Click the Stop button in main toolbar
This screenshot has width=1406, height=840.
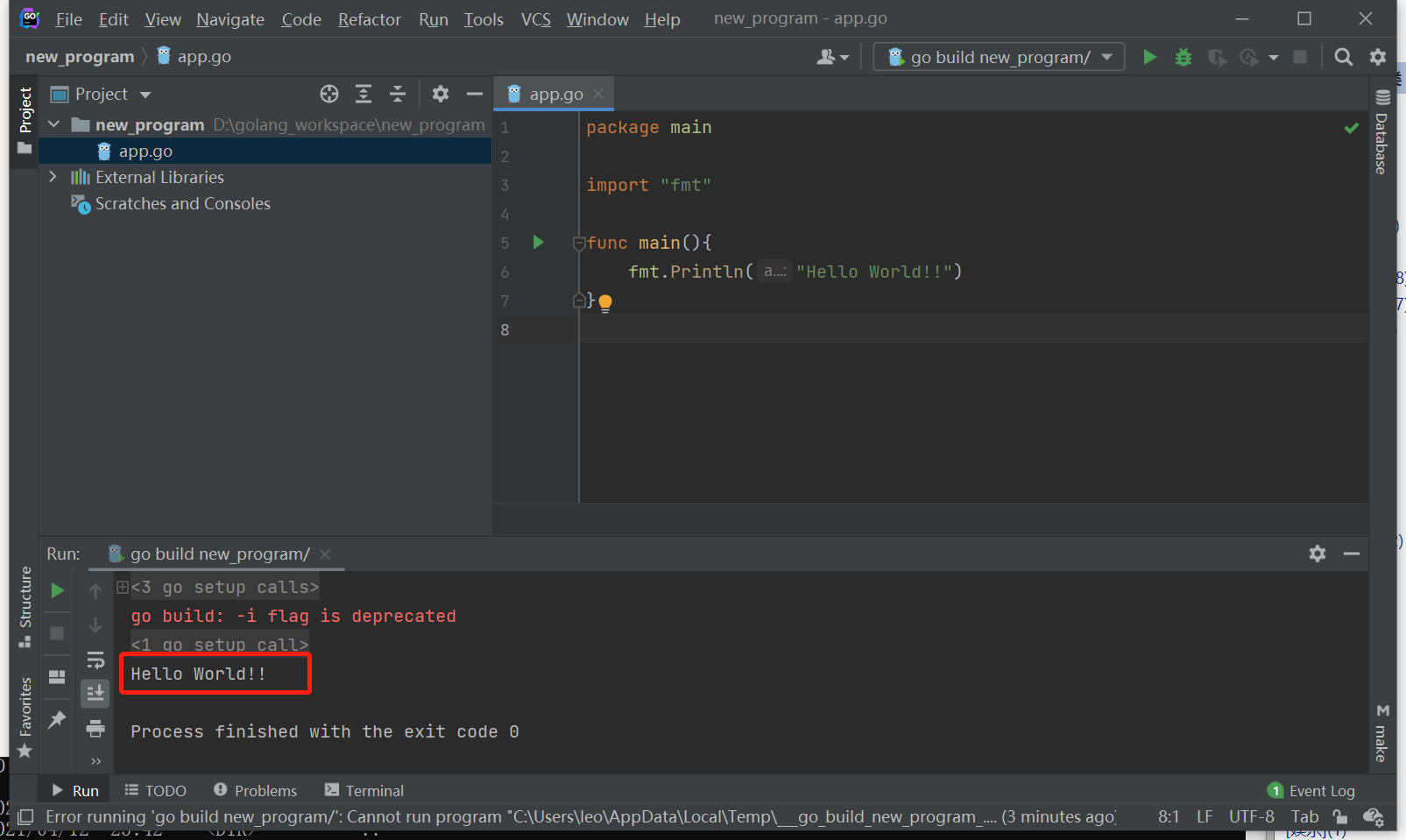click(1300, 57)
